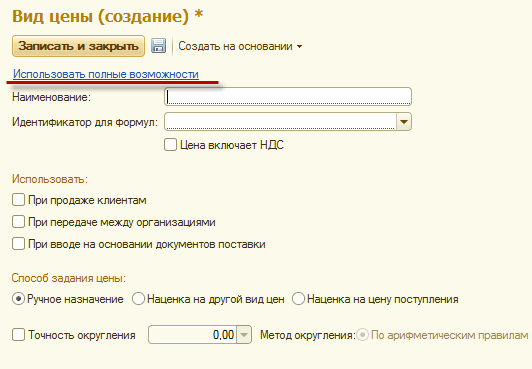The width and height of the screenshot is (532, 369).
Task: Tick При вводе на основании документов поставки
Action: (18, 244)
